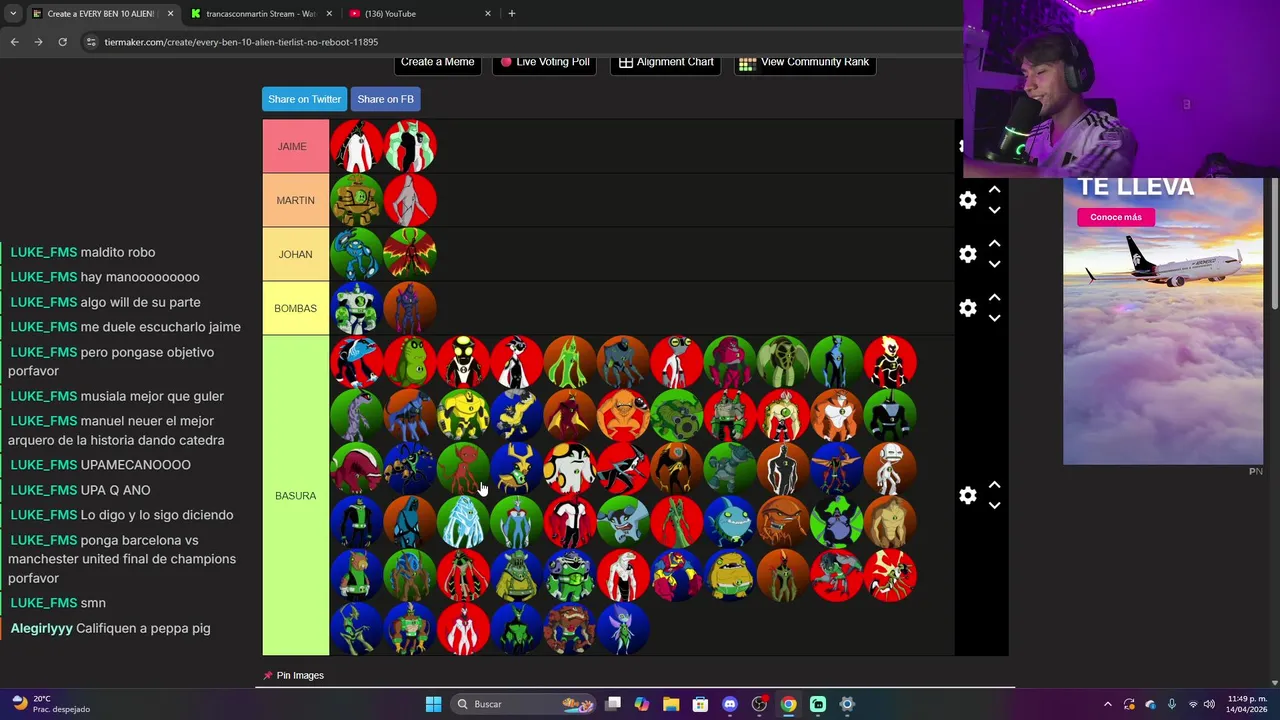Open settings gear for JOHAN tier
The width and height of the screenshot is (1280, 720).
967,254
